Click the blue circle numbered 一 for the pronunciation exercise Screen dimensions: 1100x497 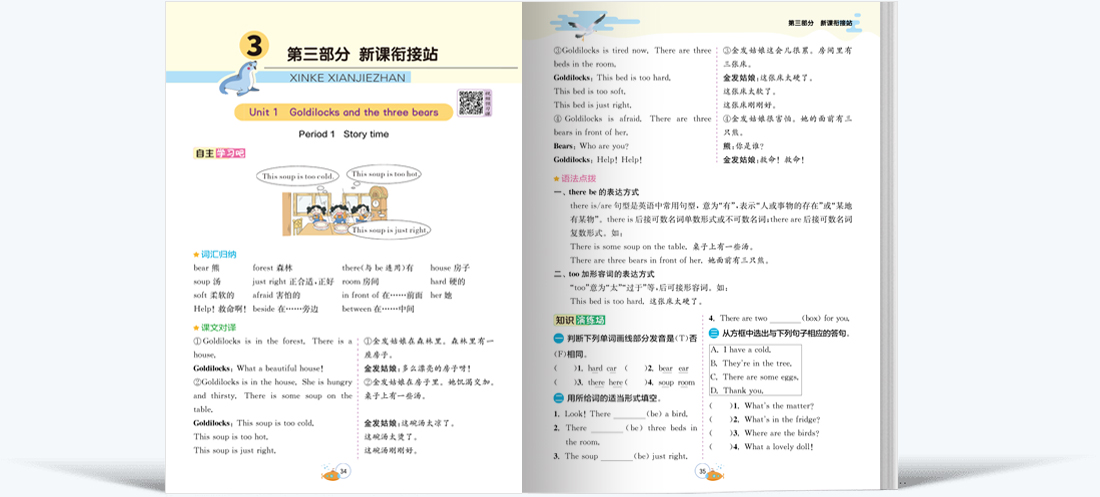coord(558,339)
